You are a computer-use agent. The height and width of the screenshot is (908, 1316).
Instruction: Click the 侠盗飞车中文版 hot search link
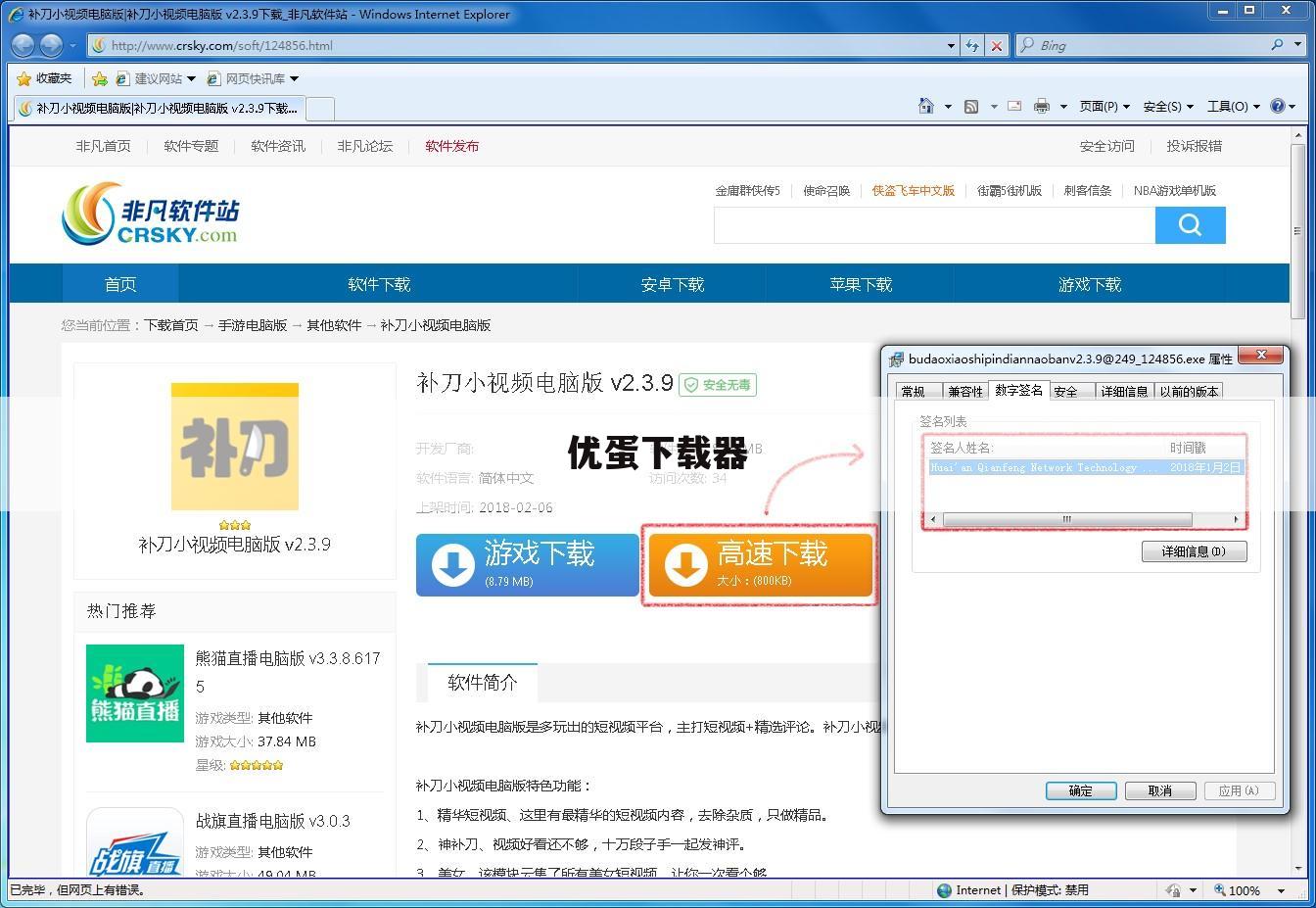(914, 191)
